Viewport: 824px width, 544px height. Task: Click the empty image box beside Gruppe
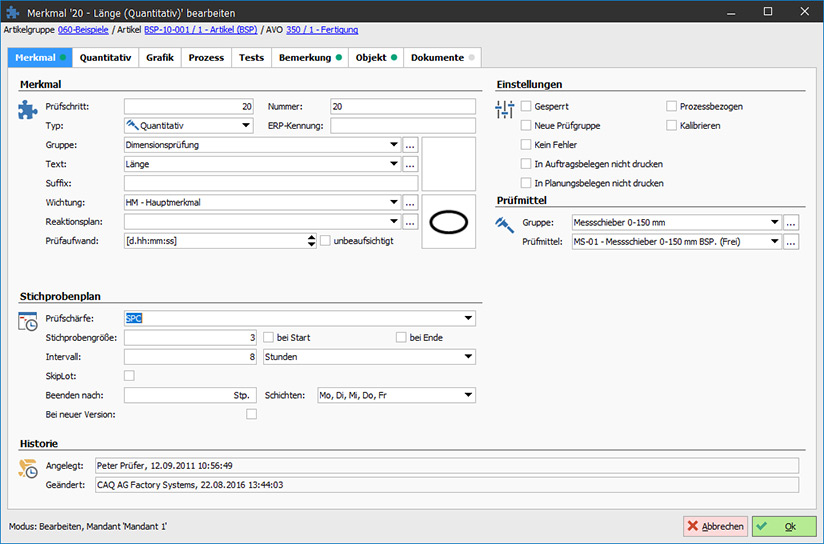(449, 164)
